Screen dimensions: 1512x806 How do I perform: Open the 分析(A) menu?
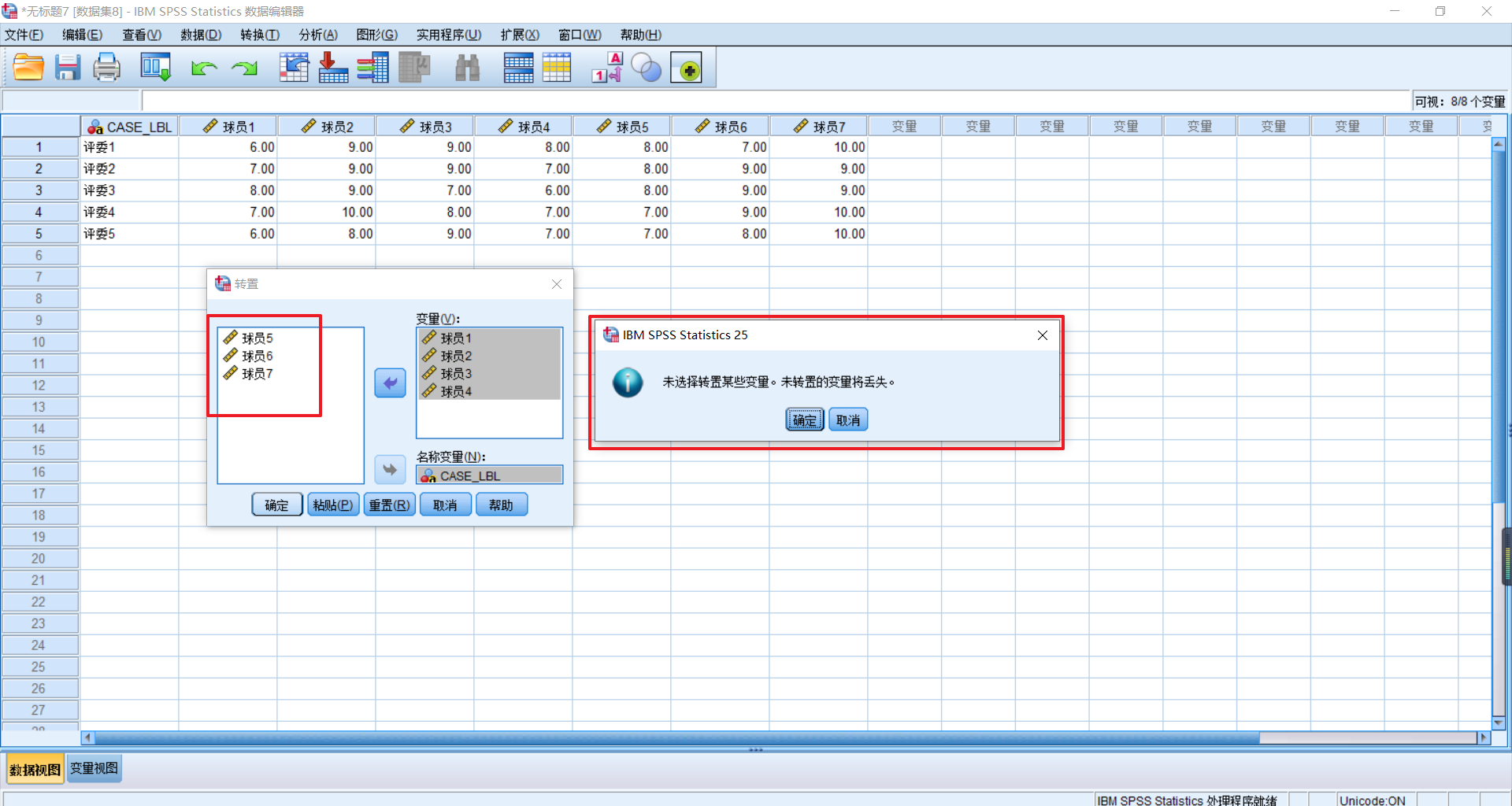click(318, 35)
